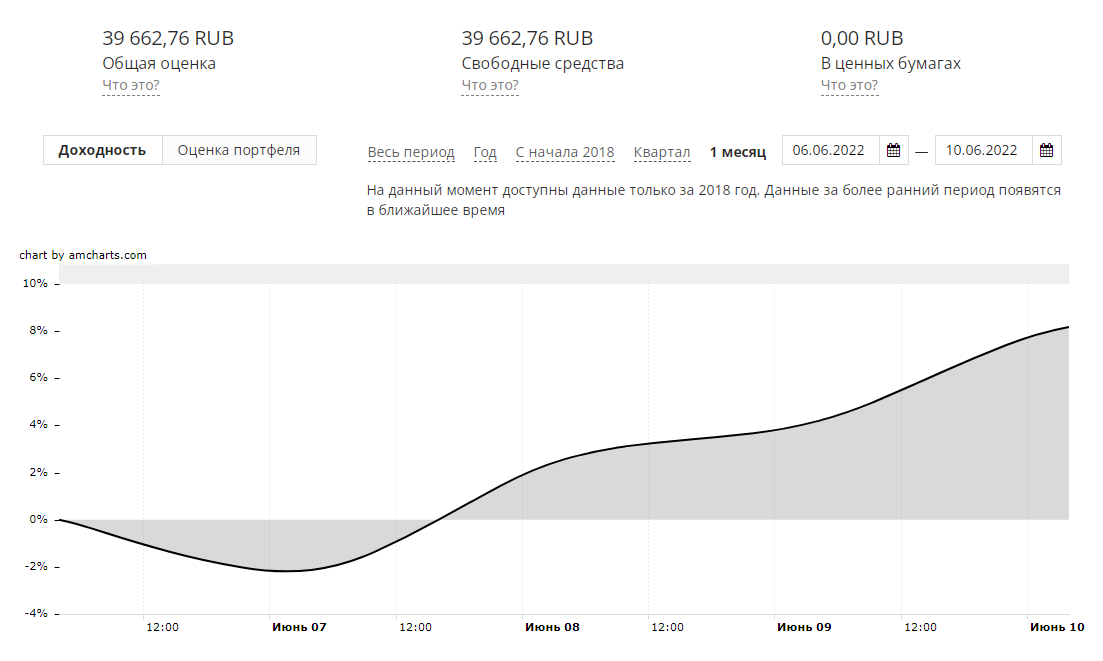Select the Весь период range
This screenshot has width=1103, height=661.
pyautogui.click(x=411, y=152)
